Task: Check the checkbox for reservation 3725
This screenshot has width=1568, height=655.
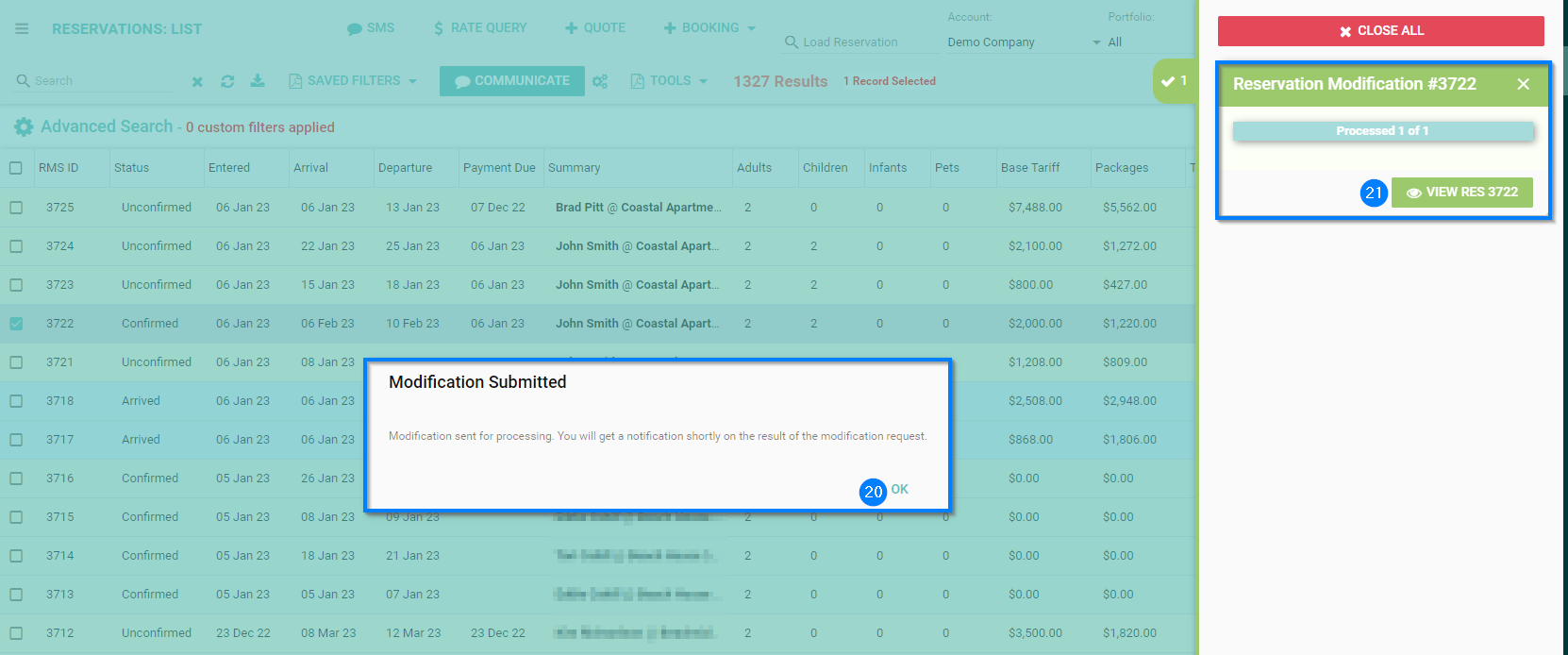Action: pyautogui.click(x=16, y=208)
